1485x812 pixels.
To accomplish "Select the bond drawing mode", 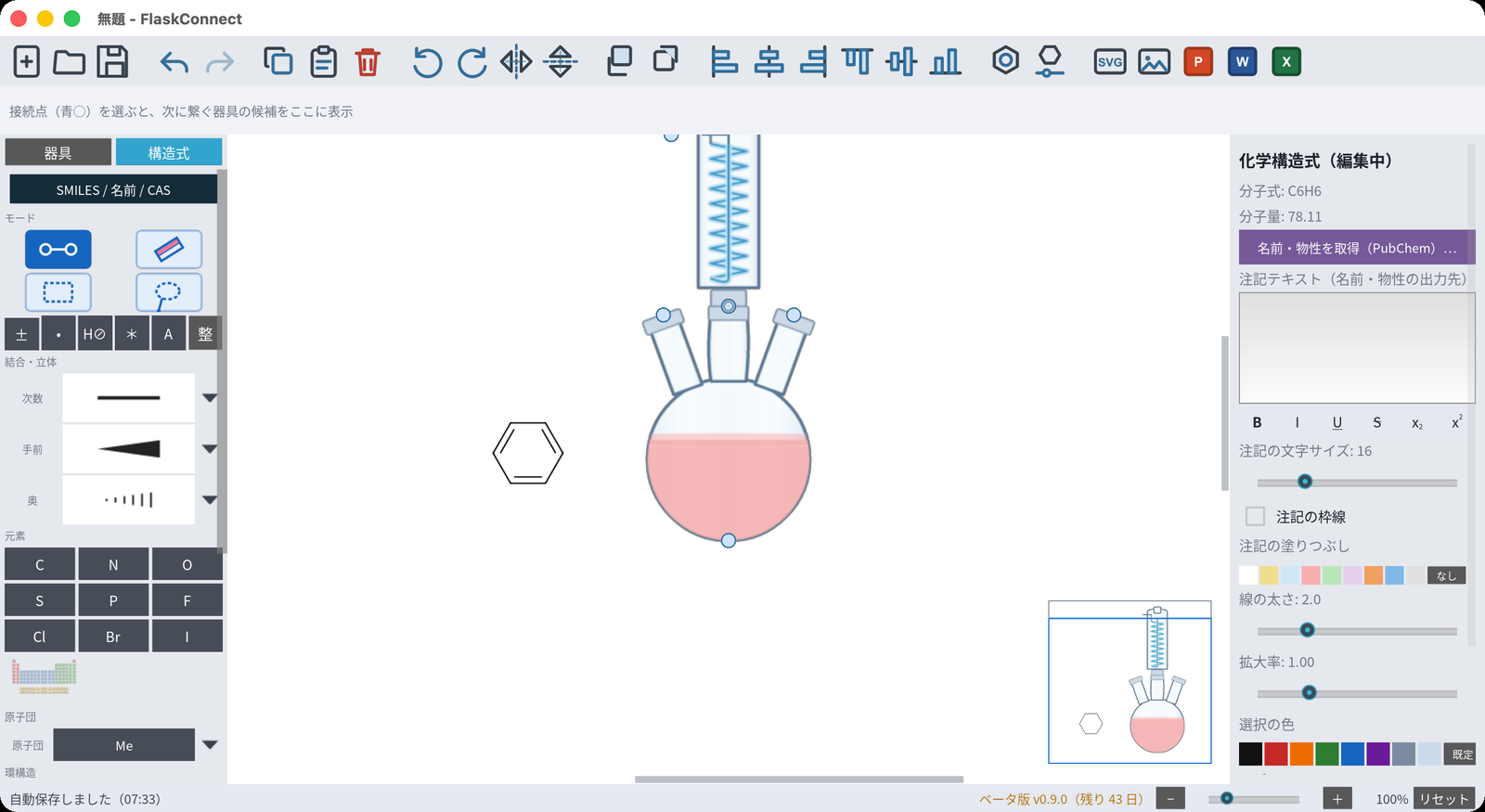I will coord(58,249).
